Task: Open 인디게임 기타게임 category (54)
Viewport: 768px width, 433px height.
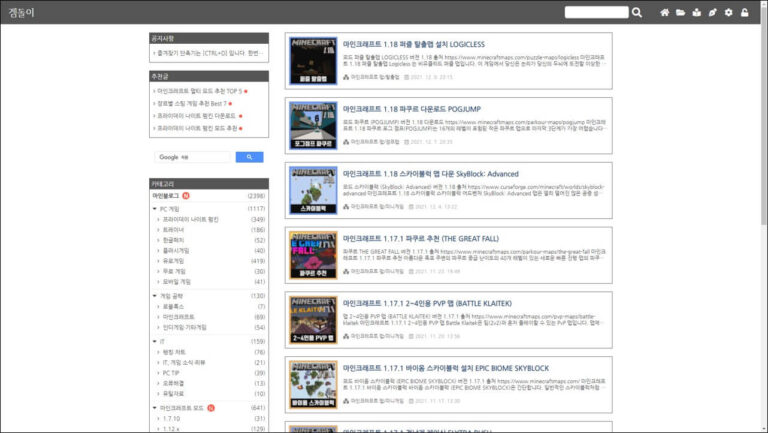Action: tap(185, 327)
